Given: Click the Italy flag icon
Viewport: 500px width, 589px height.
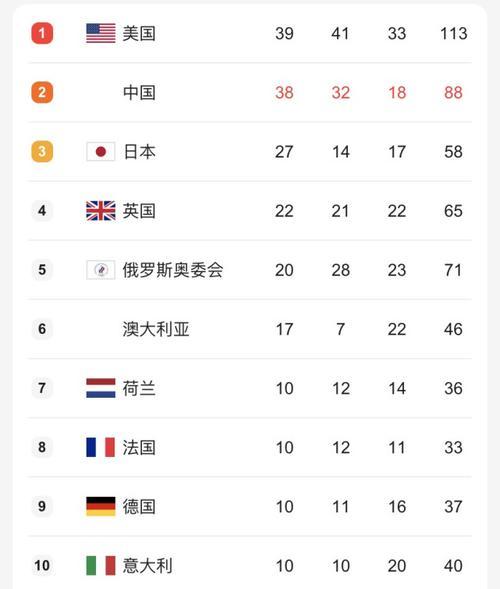Looking at the screenshot, I should [101, 565].
